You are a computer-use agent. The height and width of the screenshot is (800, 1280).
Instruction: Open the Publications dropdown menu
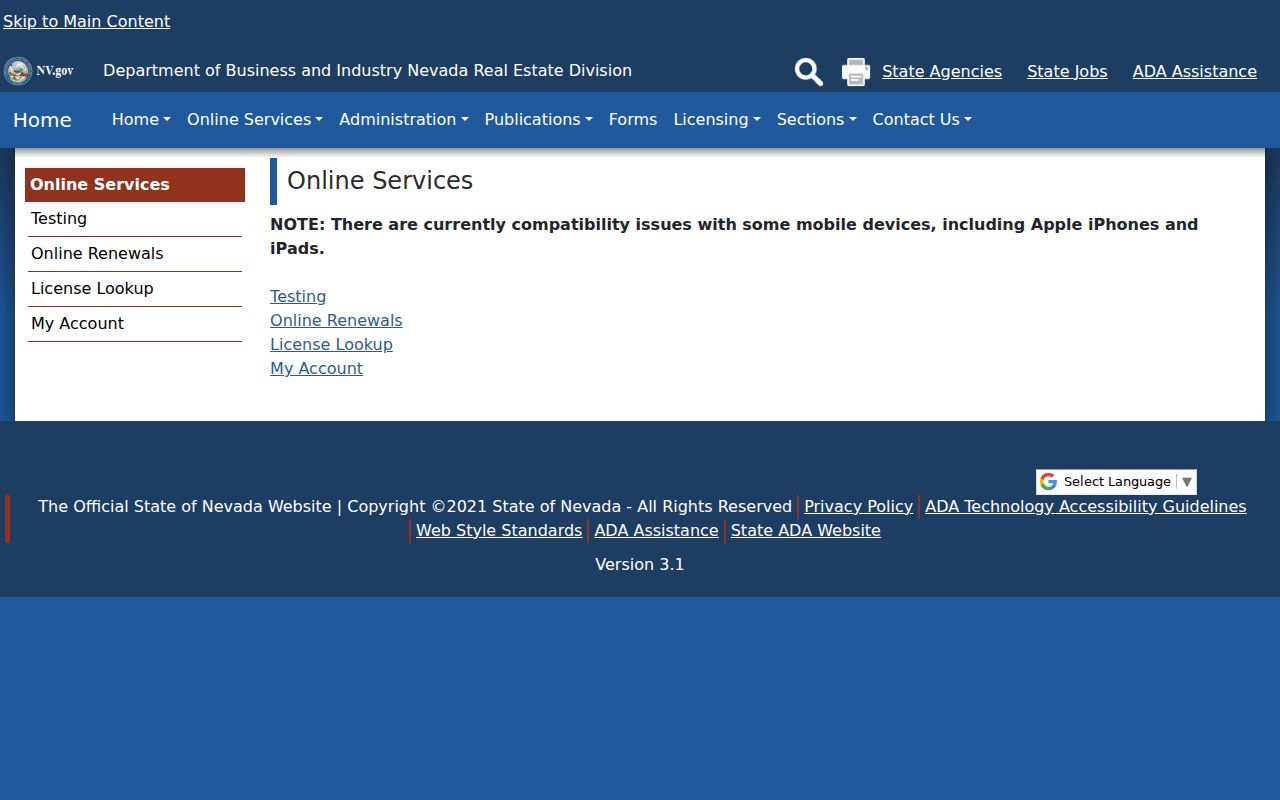pos(538,119)
